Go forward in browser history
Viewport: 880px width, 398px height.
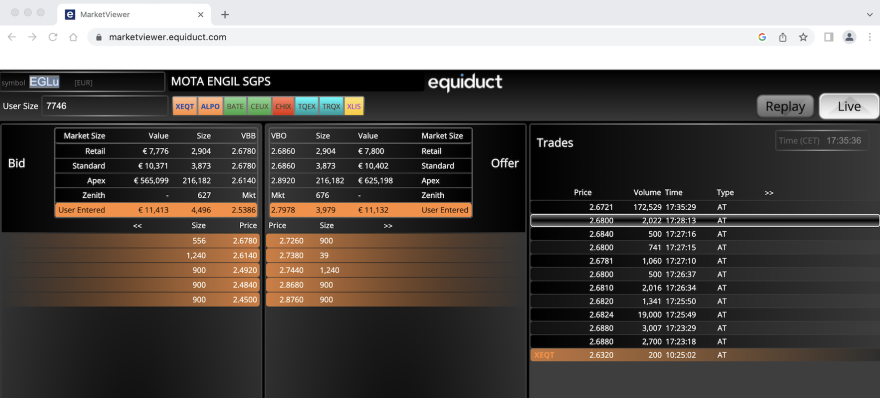click(32, 37)
